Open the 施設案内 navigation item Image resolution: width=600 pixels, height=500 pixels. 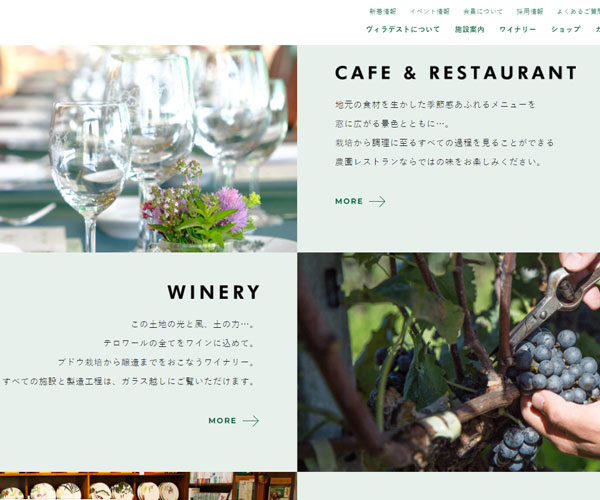click(470, 29)
